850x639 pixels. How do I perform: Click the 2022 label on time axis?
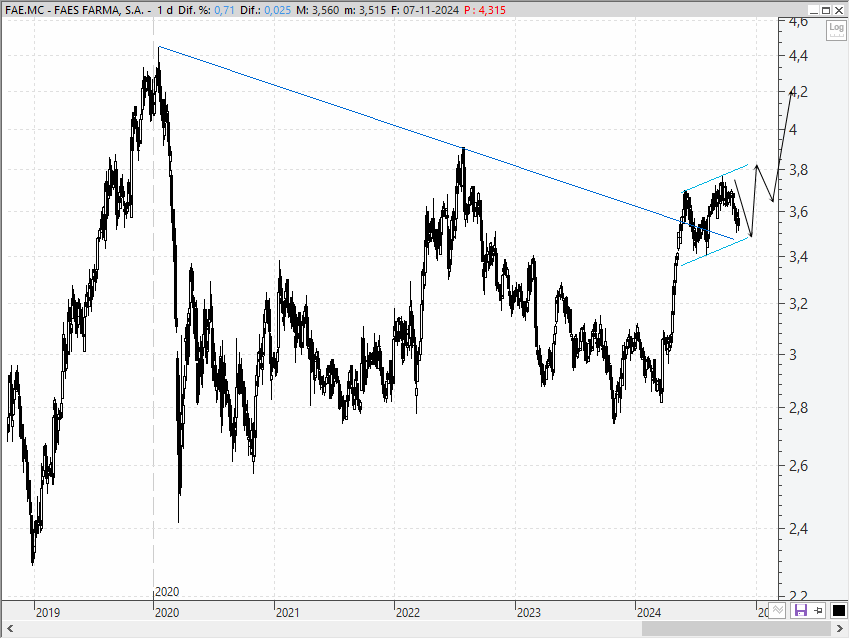(408, 612)
